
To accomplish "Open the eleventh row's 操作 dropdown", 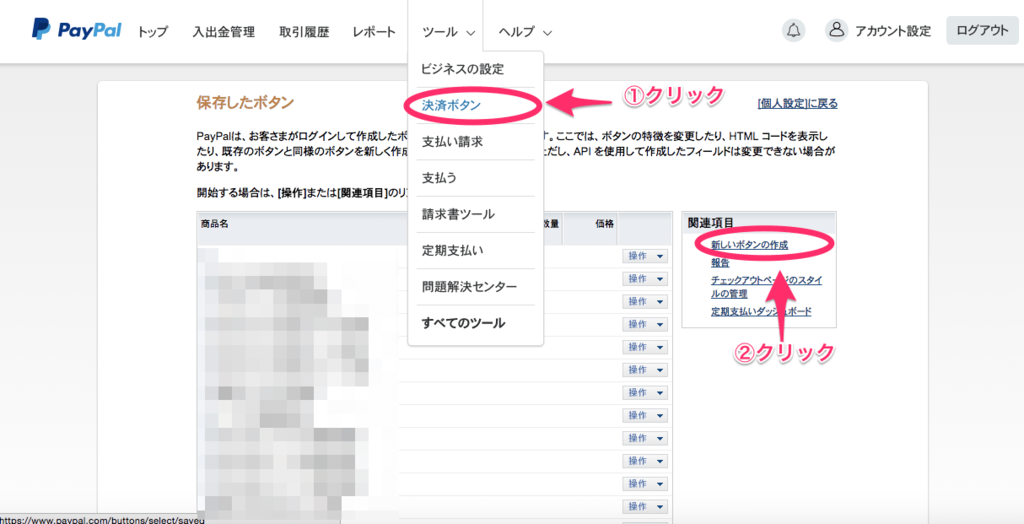I will pos(645,484).
